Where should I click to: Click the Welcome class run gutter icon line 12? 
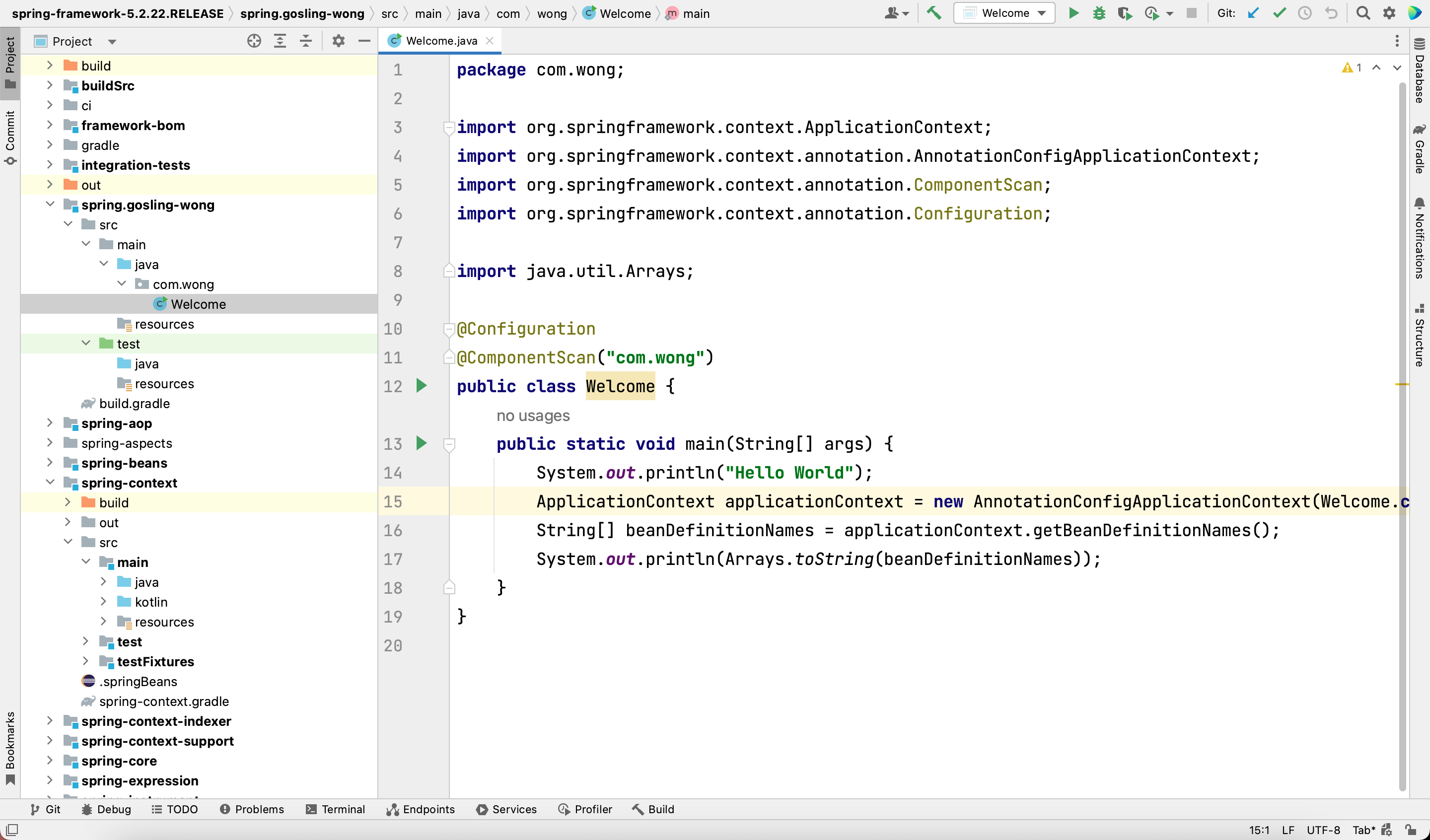coord(421,385)
